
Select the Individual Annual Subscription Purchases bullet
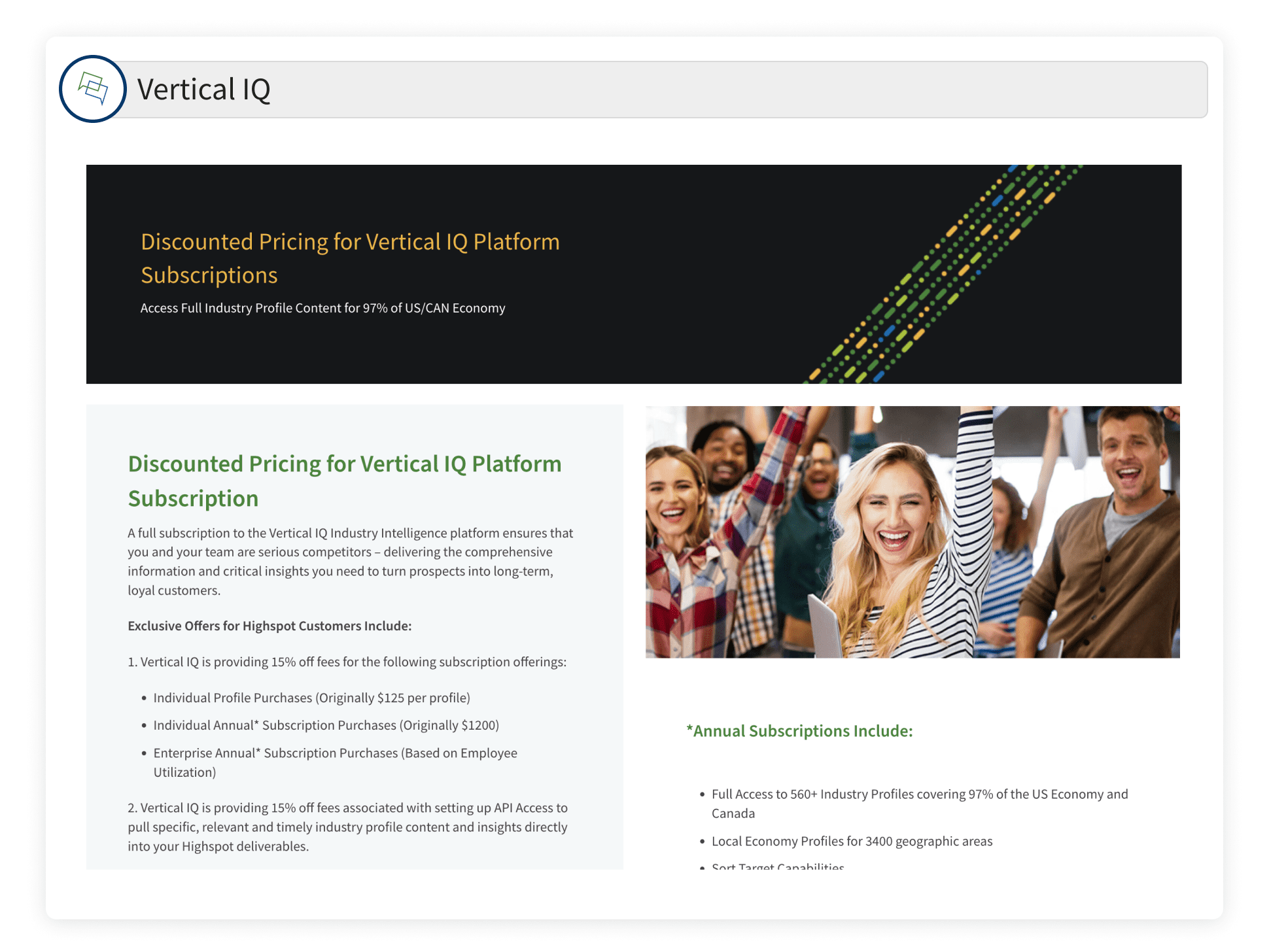point(326,725)
